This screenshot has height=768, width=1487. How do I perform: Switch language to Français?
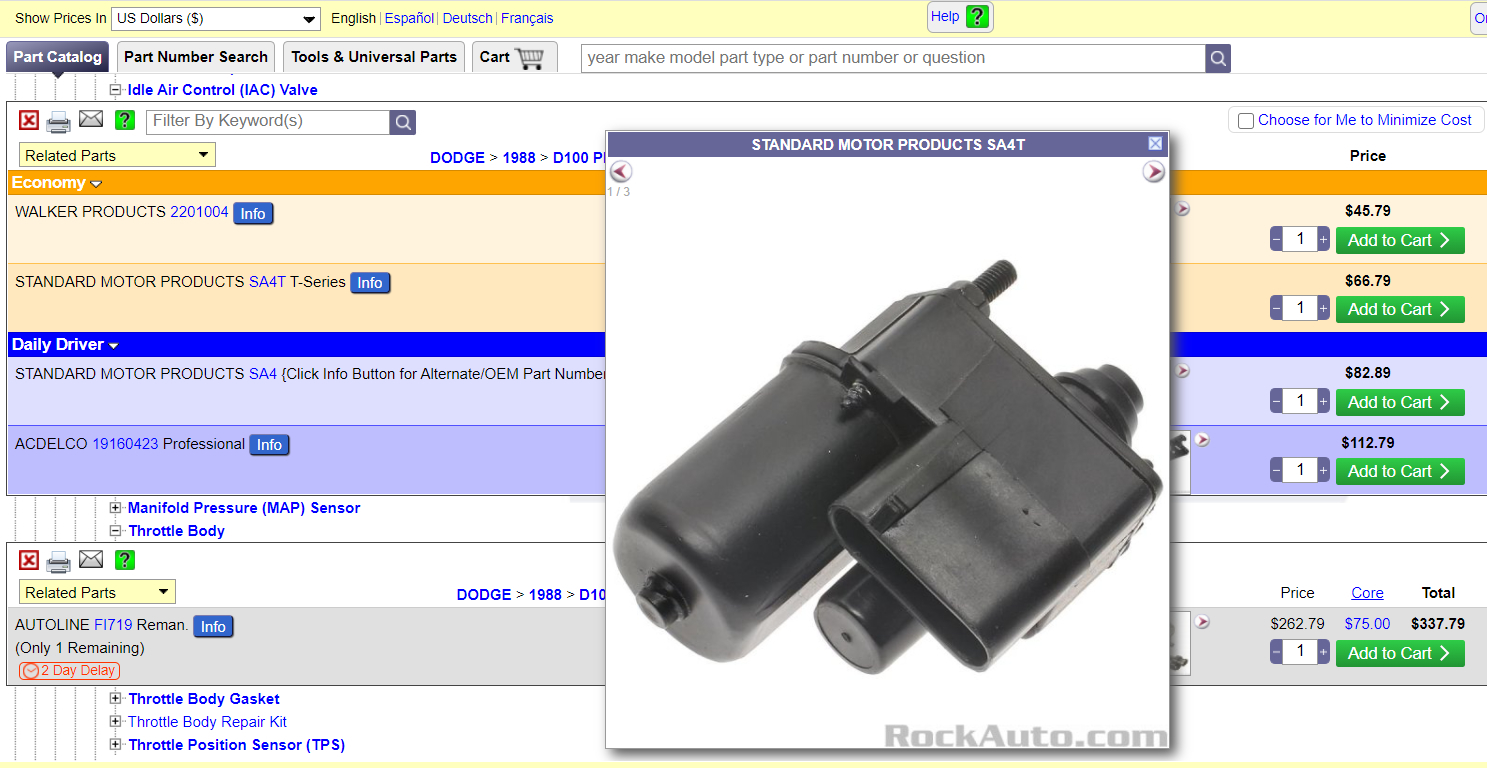click(x=527, y=18)
